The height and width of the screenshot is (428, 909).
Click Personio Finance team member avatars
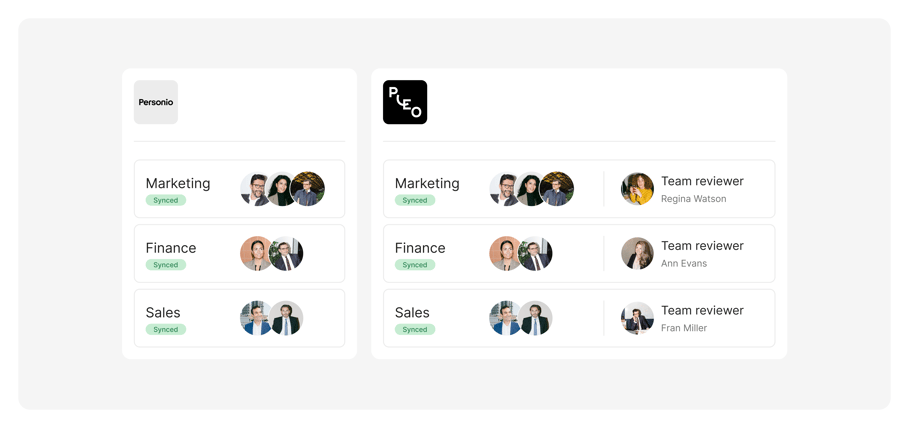tap(272, 254)
